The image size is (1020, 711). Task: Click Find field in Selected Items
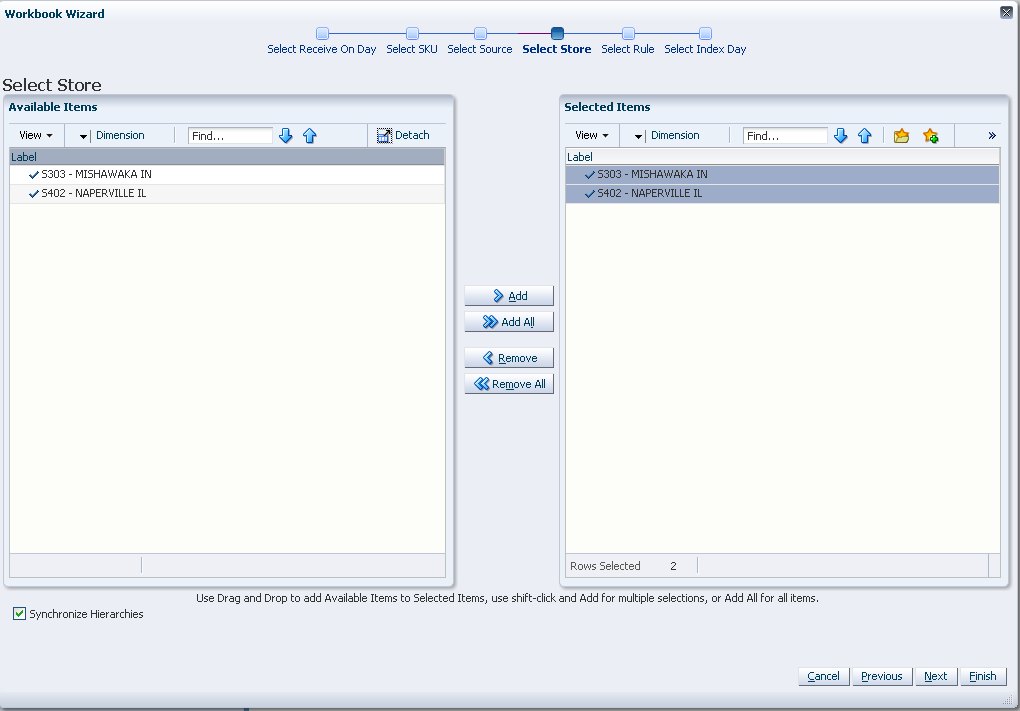point(785,135)
